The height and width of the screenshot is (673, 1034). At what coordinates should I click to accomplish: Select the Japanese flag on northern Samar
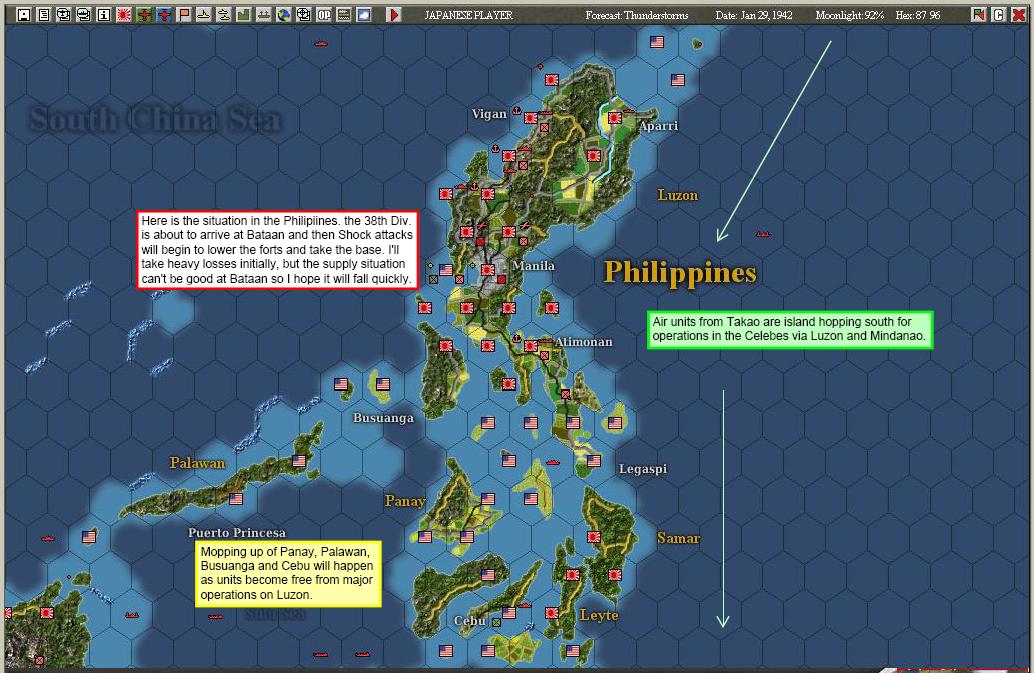(593, 537)
